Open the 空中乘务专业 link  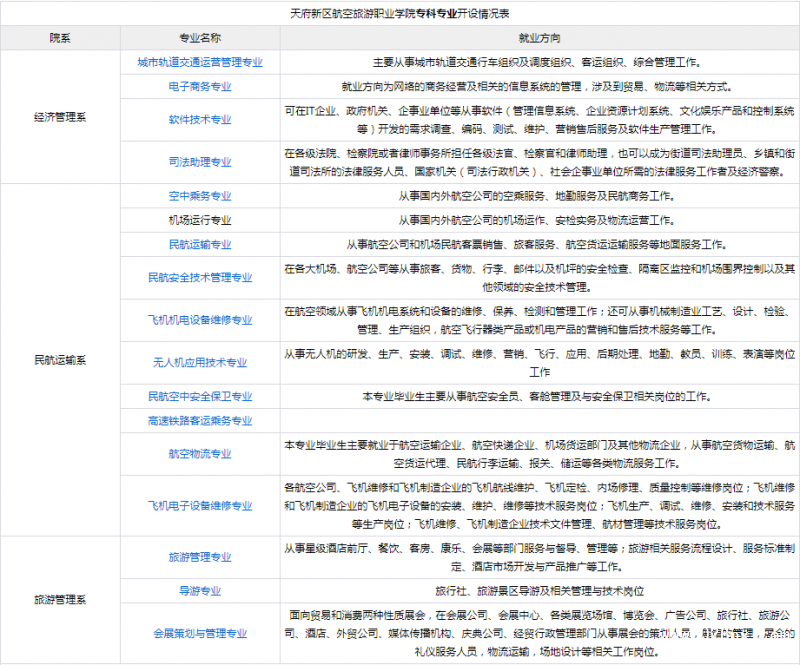[x=200, y=196]
